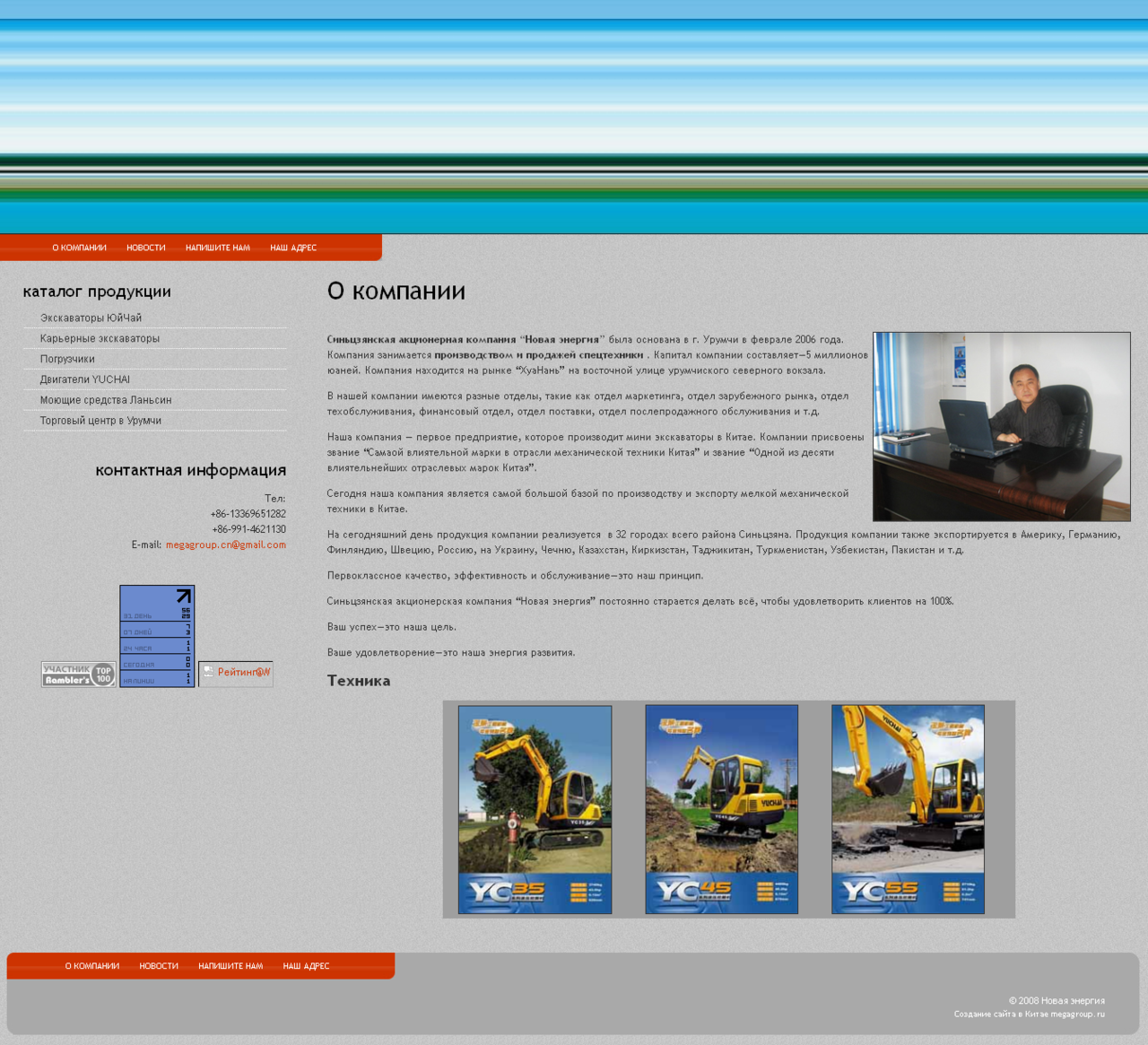This screenshot has height=1045, width=1148.
Task: Click the 'О компании' page heading
Action: 396,292
